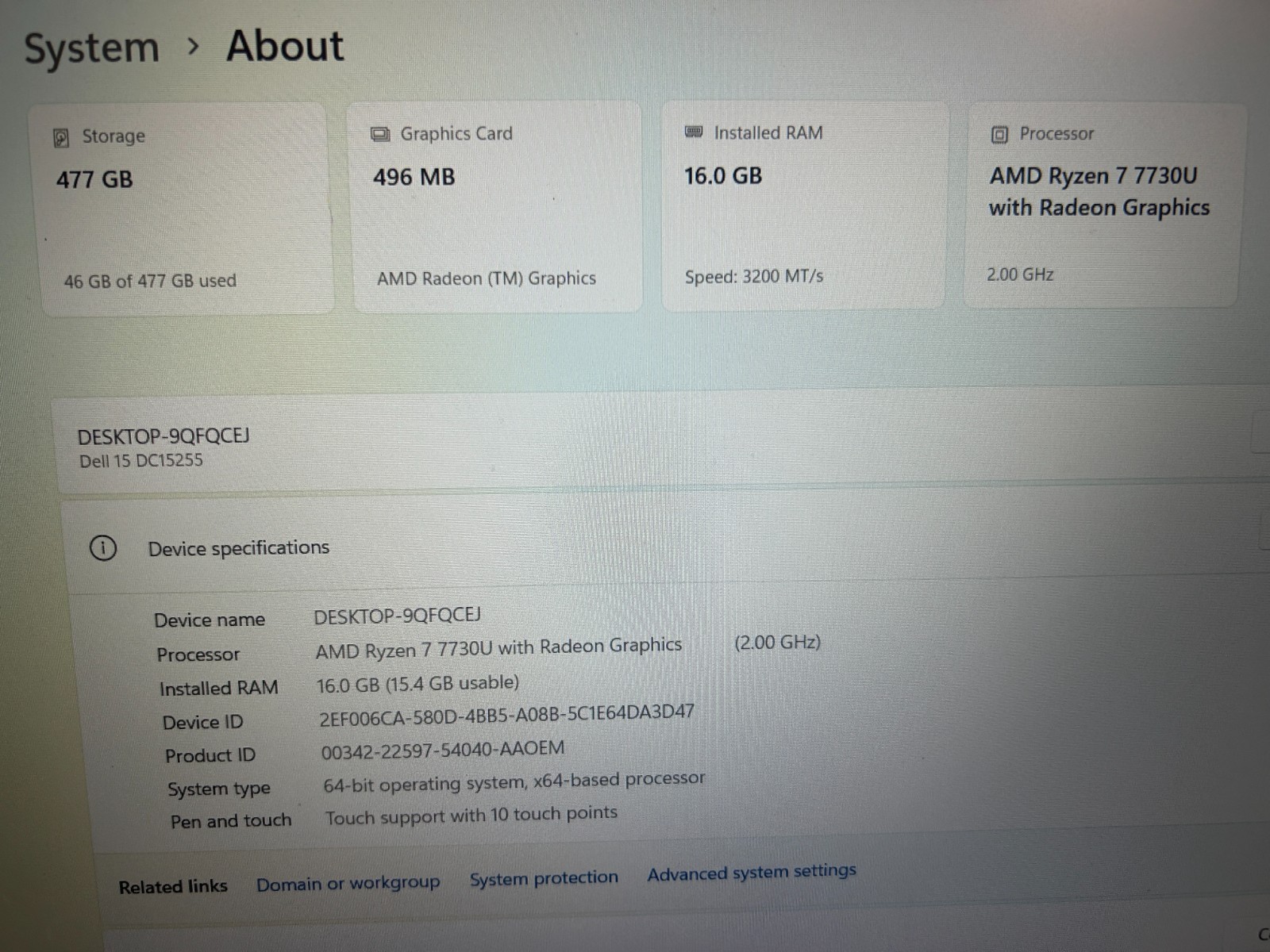
Task: Click the Installed RAM specification label
Action: click(219, 688)
